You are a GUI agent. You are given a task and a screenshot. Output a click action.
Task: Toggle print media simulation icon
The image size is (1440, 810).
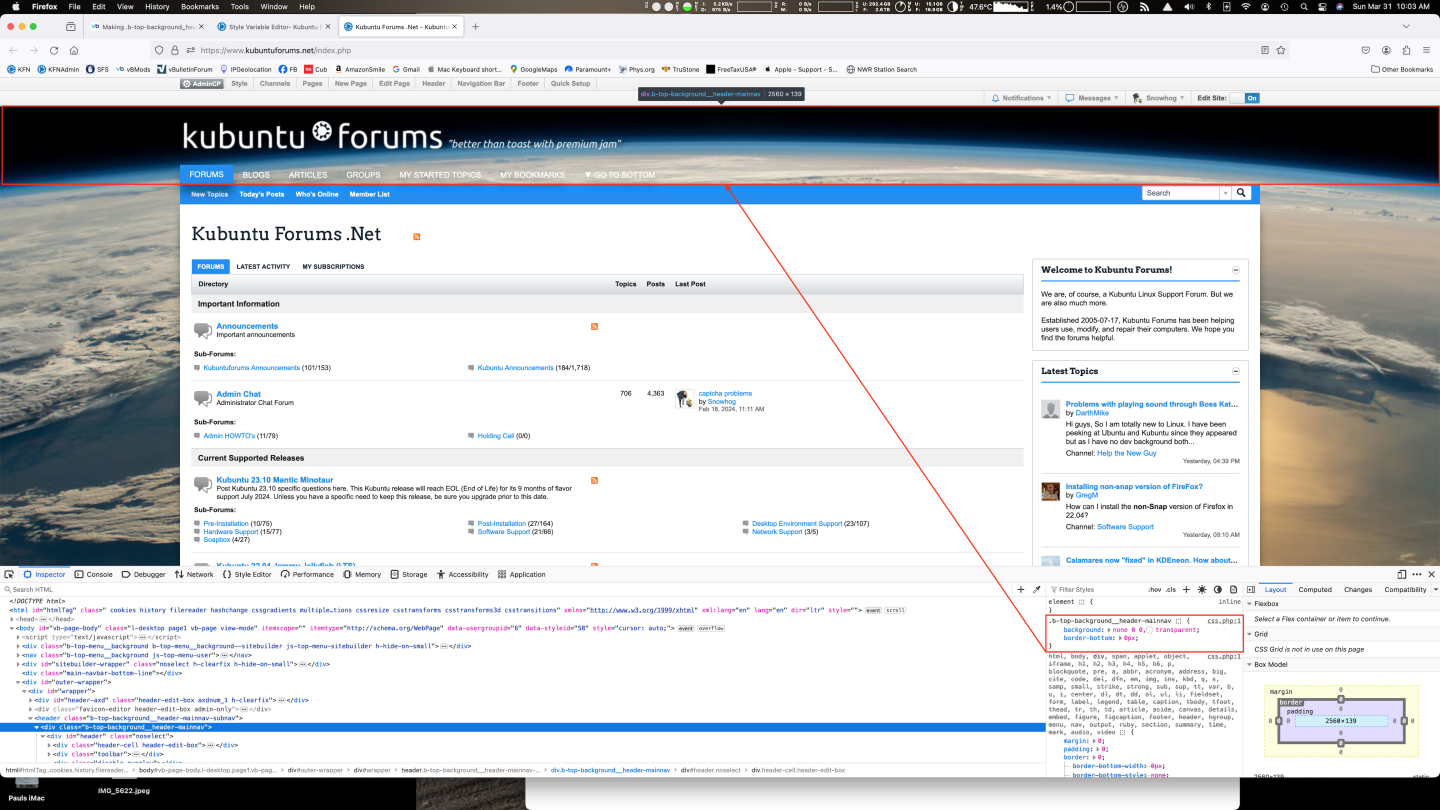tap(1233, 590)
